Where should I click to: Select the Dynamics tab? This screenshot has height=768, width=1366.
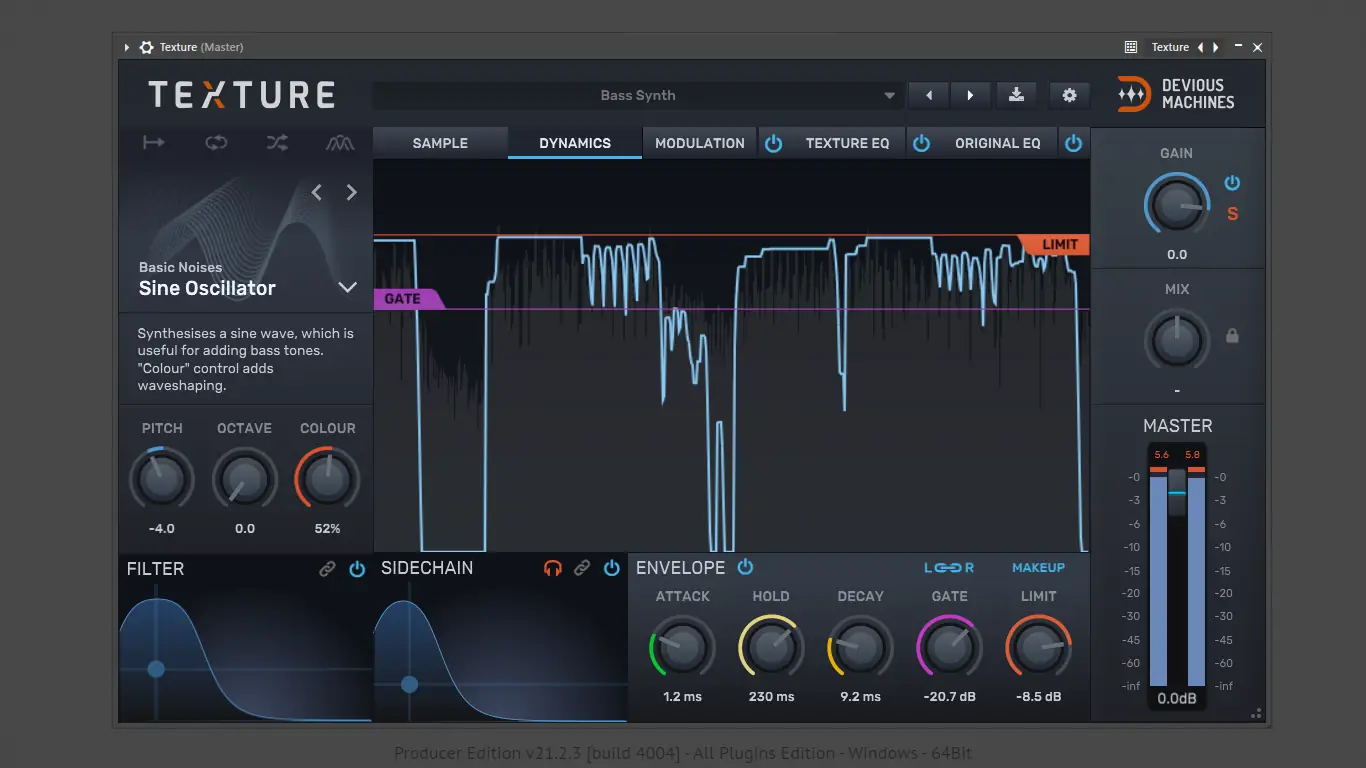click(575, 143)
